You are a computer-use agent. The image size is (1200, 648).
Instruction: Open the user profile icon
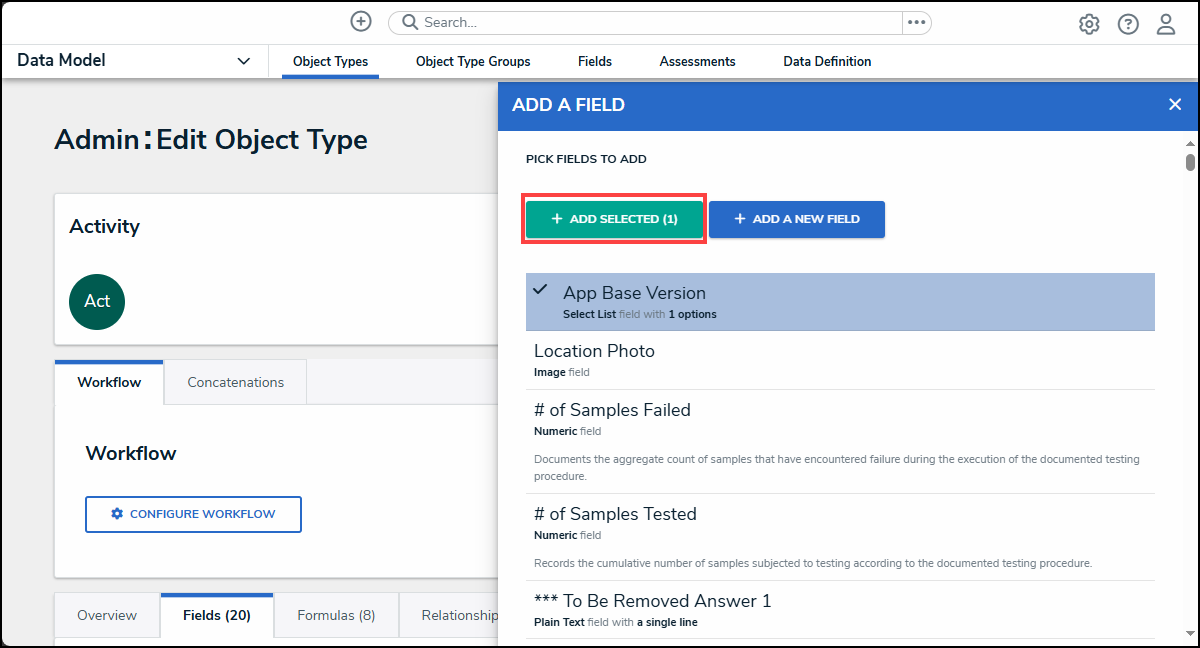click(1166, 24)
